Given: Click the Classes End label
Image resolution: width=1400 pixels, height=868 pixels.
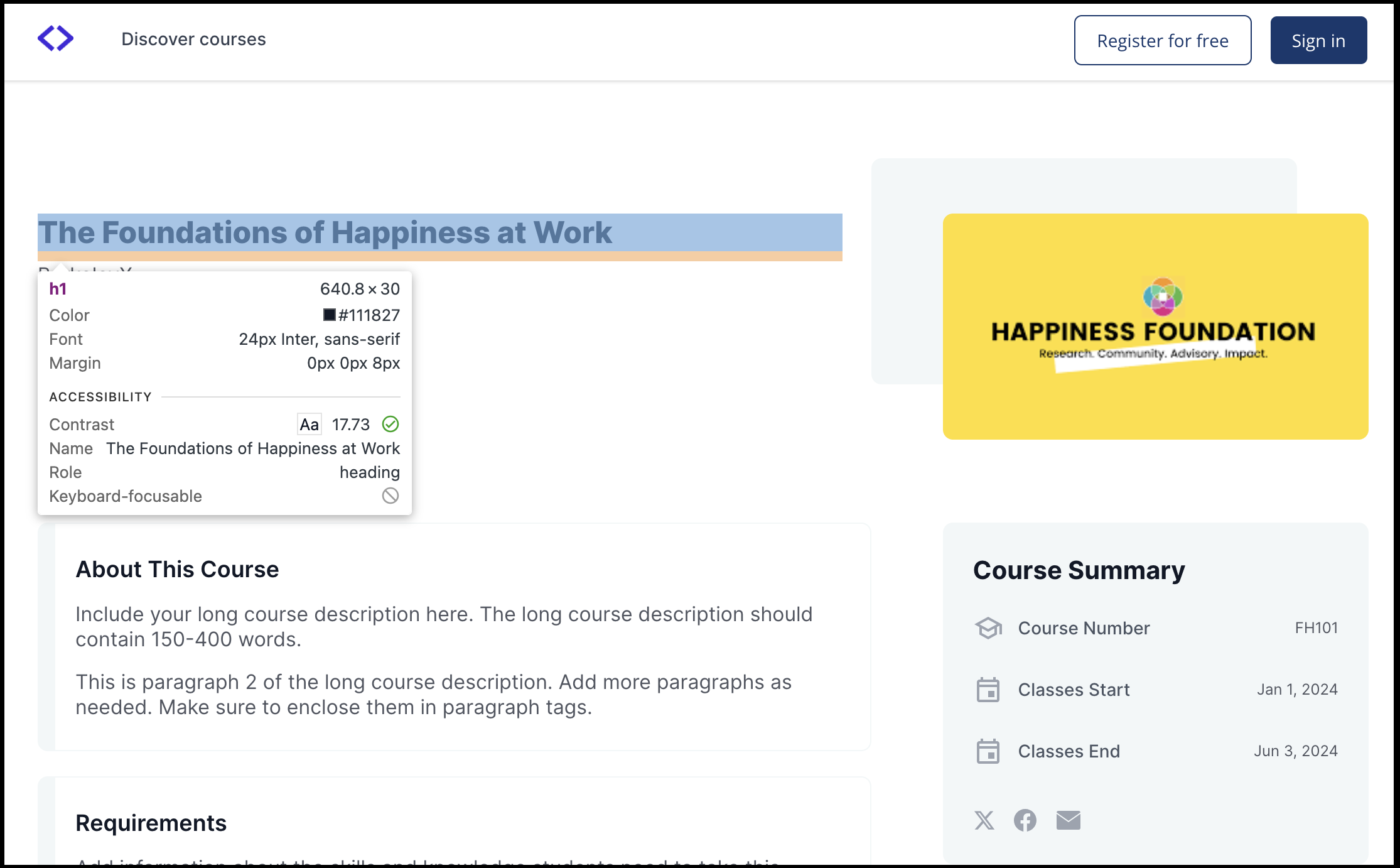Looking at the screenshot, I should click(1069, 751).
